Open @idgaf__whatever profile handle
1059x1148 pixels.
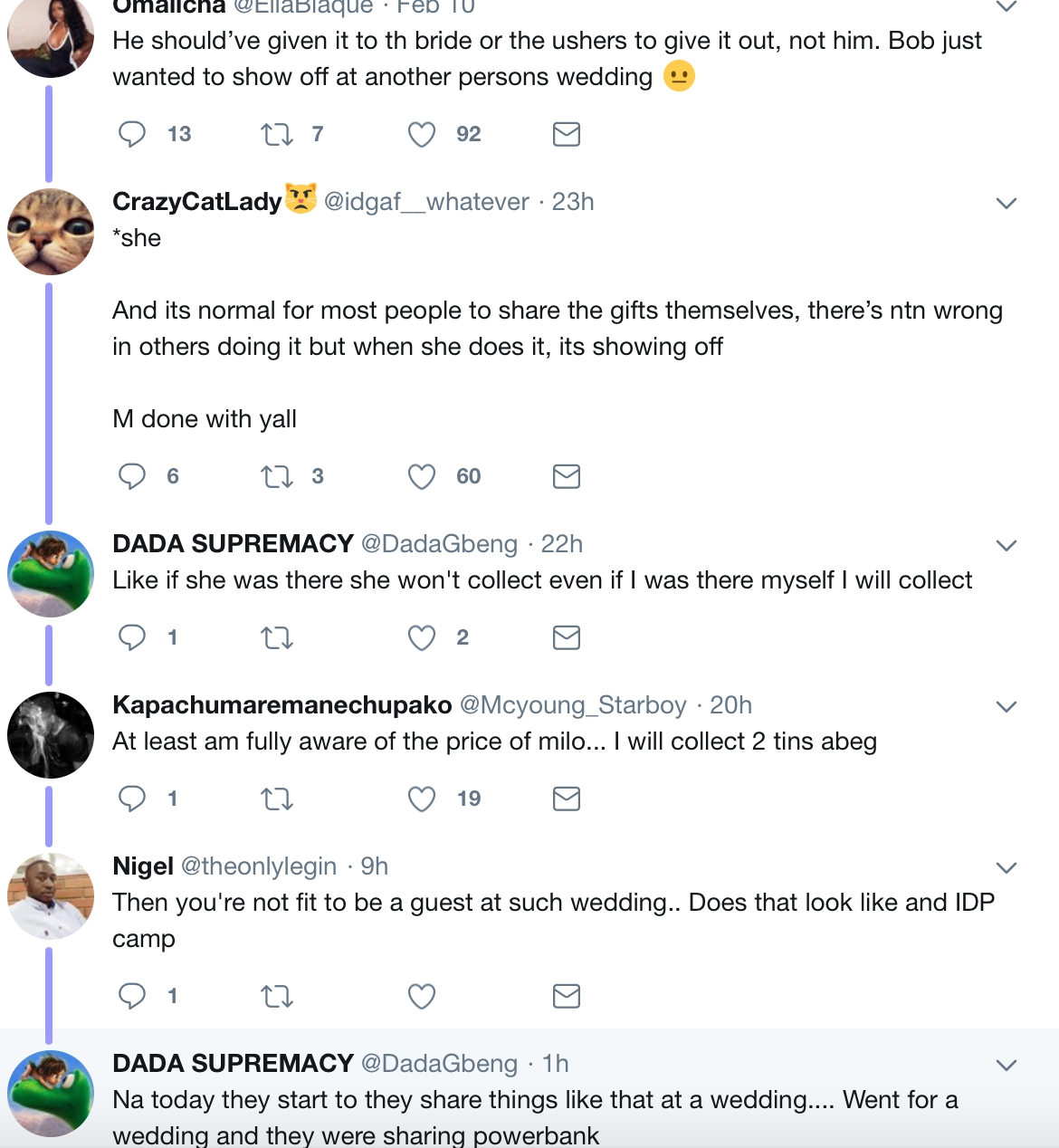(426, 201)
